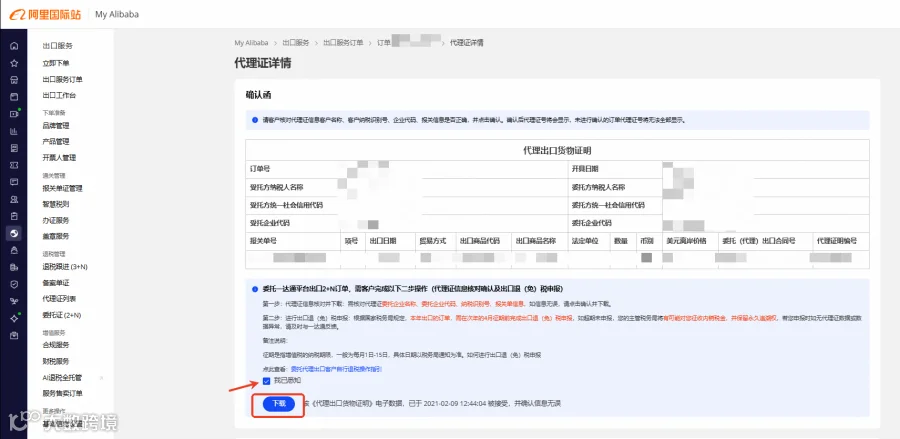
Task: Click the customer contacts people icon in sidebar
Action: point(14,199)
